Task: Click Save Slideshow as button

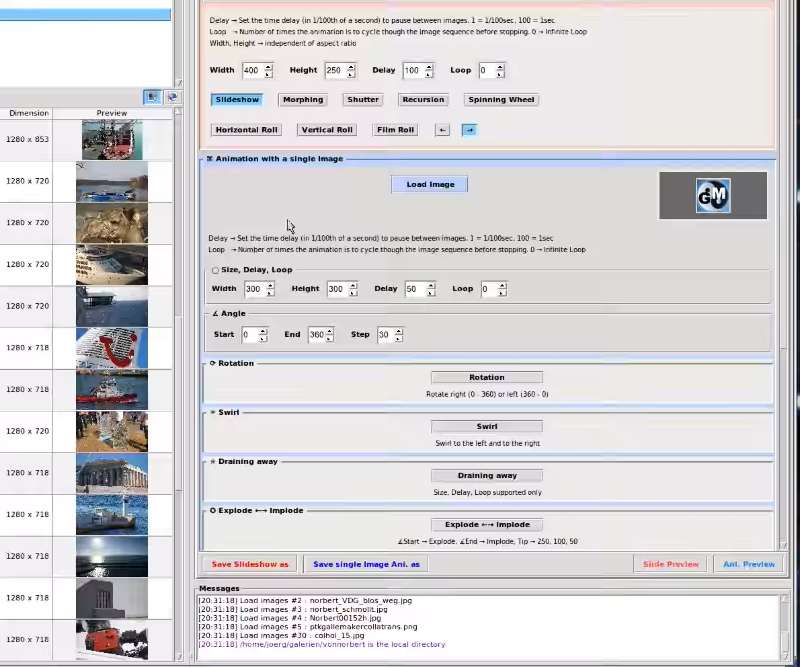Action: pos(250,564)
